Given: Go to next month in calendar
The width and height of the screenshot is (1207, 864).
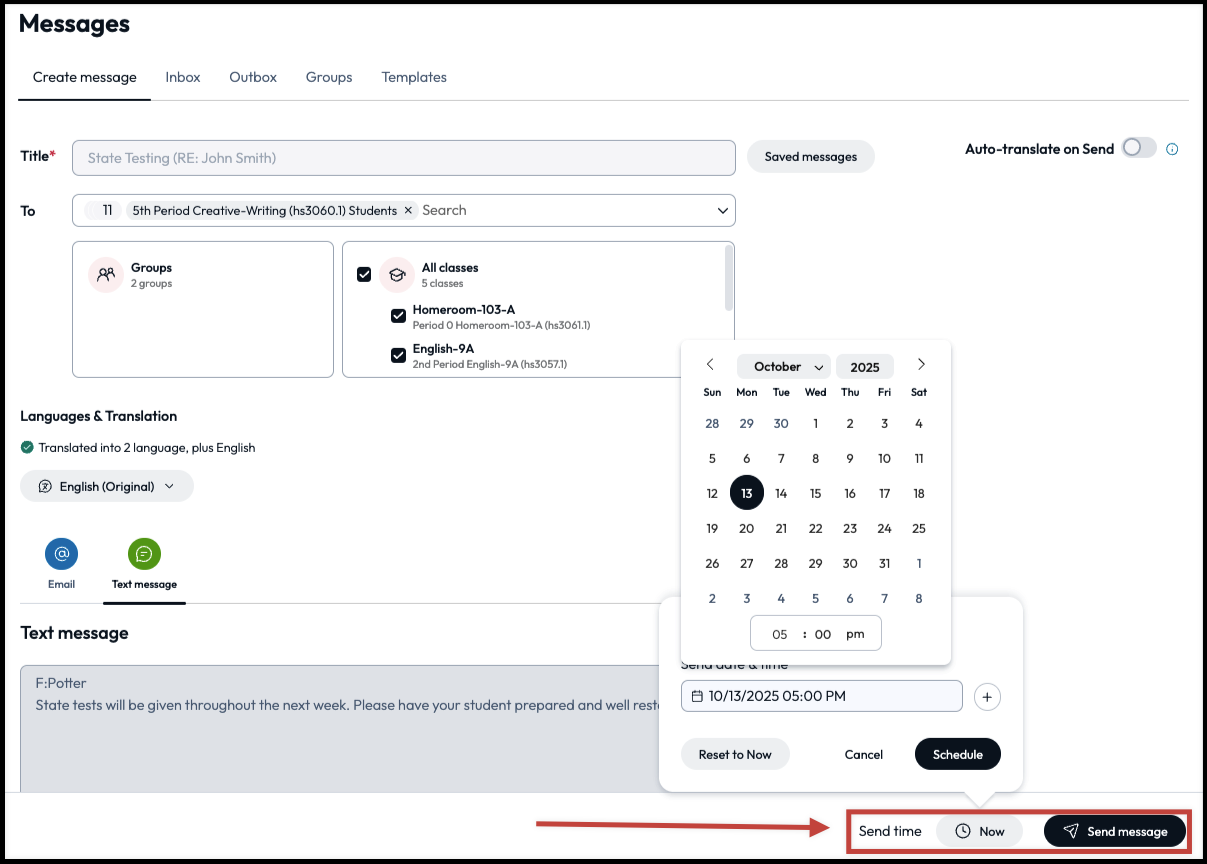Looking at the screenshot, I should pyautogui.click(x=921, y=365).
